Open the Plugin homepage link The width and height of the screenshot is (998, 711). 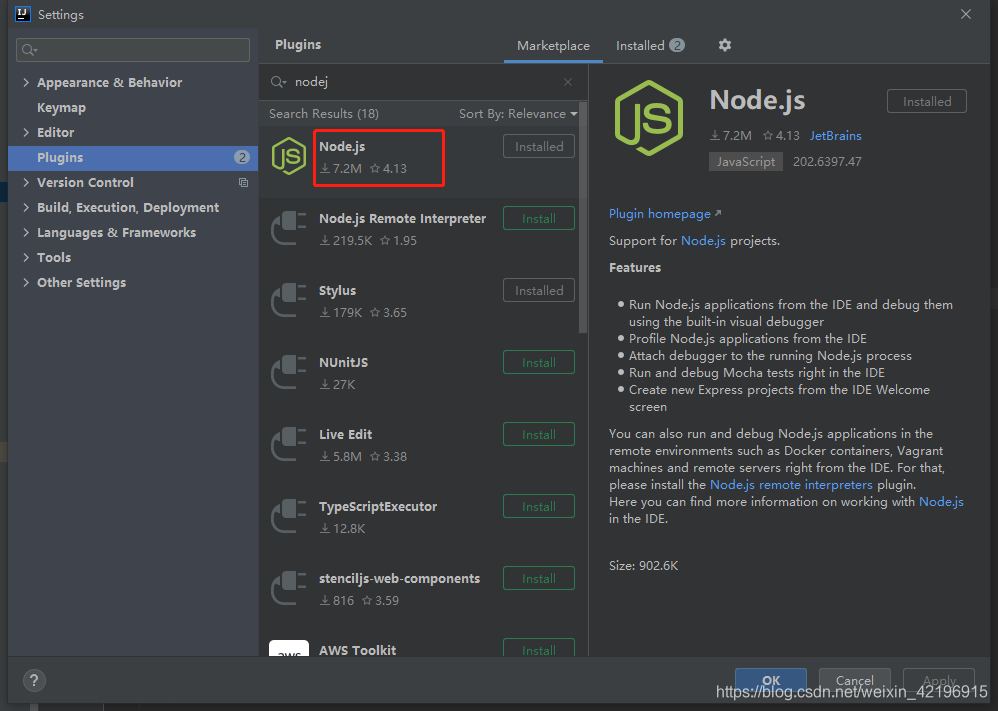(x=664, y=214)
